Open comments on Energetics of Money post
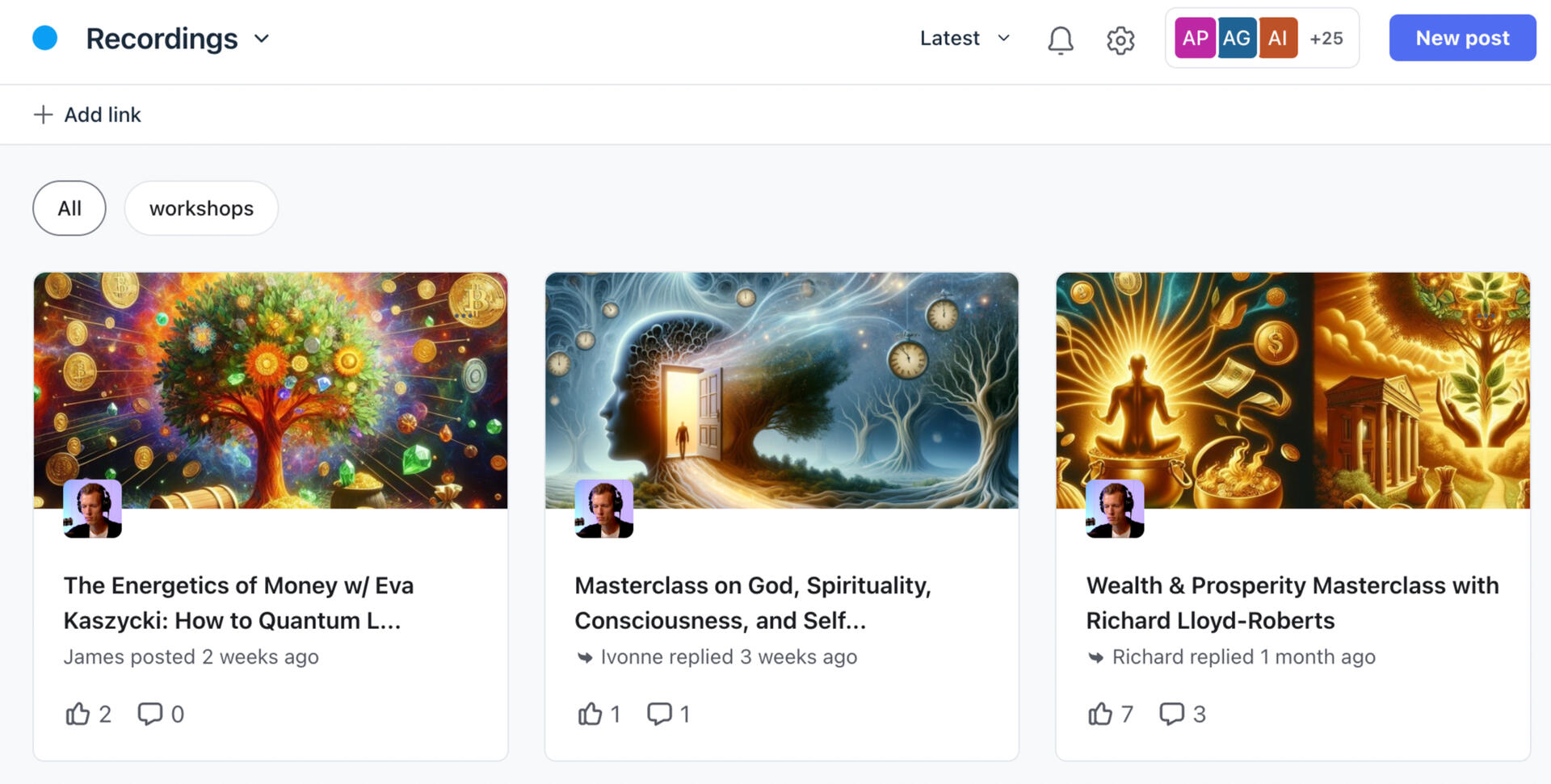This screenshot has height=784, width=1551. point(150,714)
